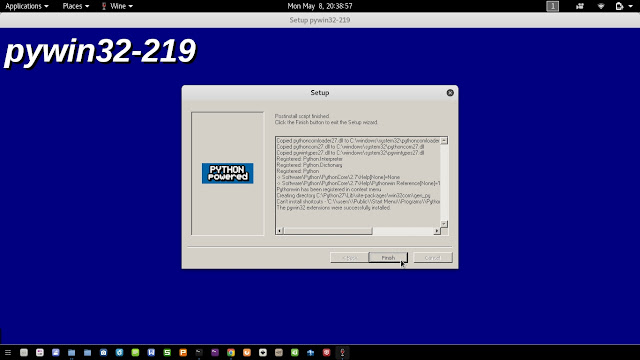The image size is (640, 360).
Task: Open the purple terminal taskbar icon
Action: (x=215, y=352)
